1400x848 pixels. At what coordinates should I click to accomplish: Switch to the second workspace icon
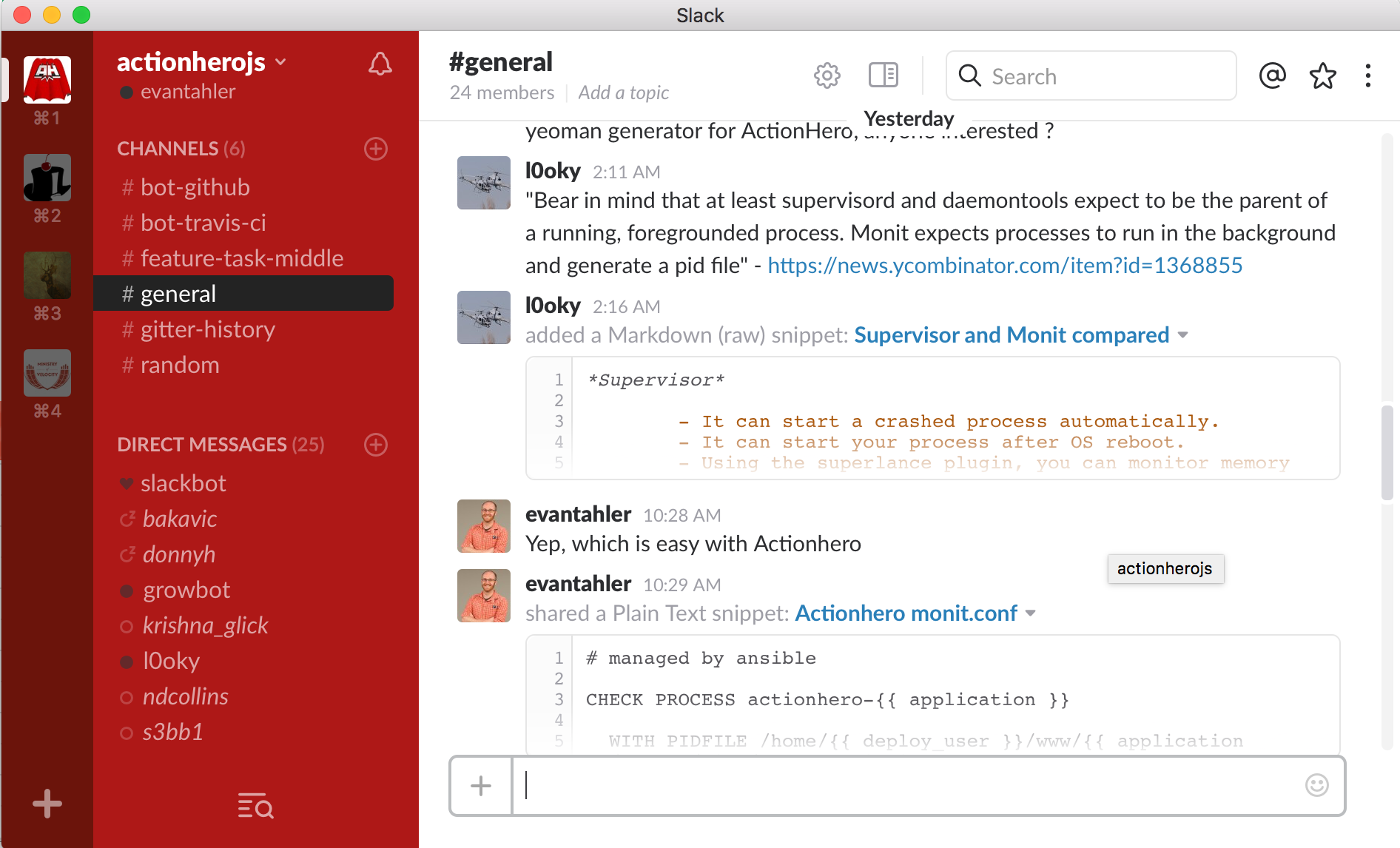(47, 178)
